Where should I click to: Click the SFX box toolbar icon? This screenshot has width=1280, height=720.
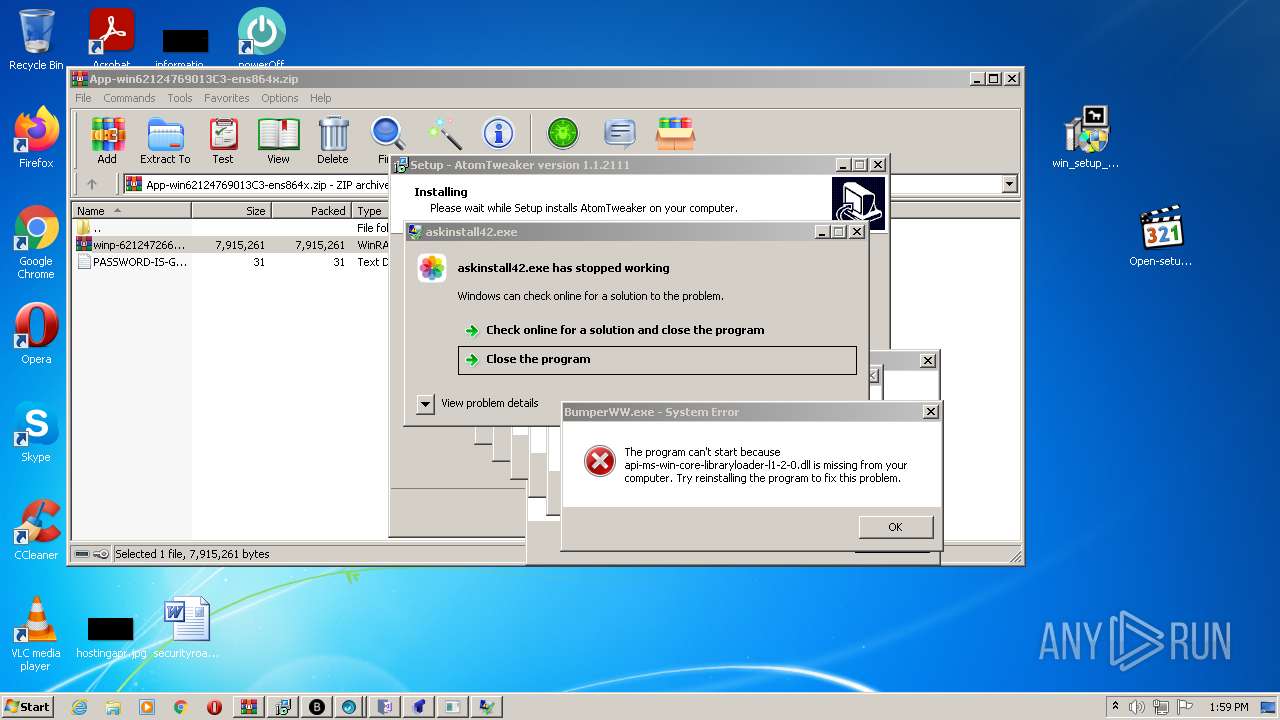point(676,134)
